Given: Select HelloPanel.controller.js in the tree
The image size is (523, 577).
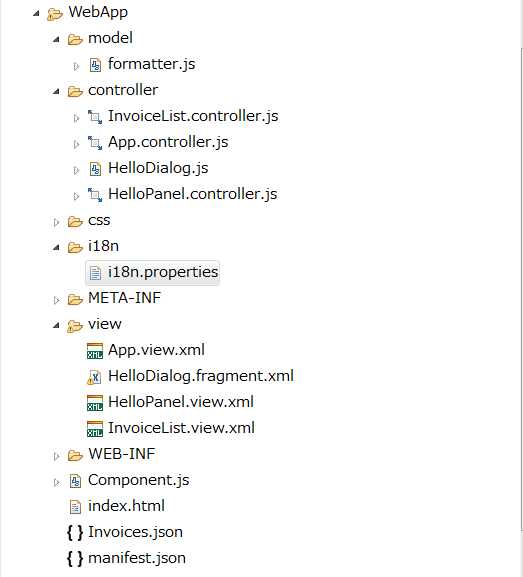Looking at the screenshot, I should [x=192, y=194].
